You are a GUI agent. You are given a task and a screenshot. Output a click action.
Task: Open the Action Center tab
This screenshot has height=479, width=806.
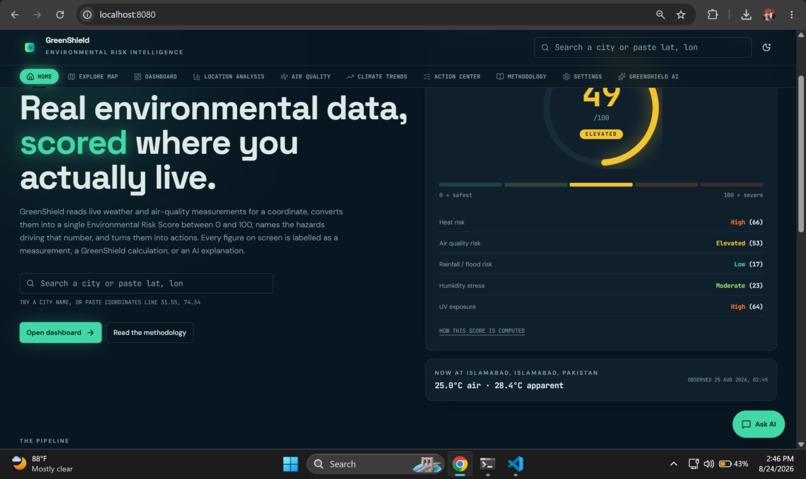452,77
